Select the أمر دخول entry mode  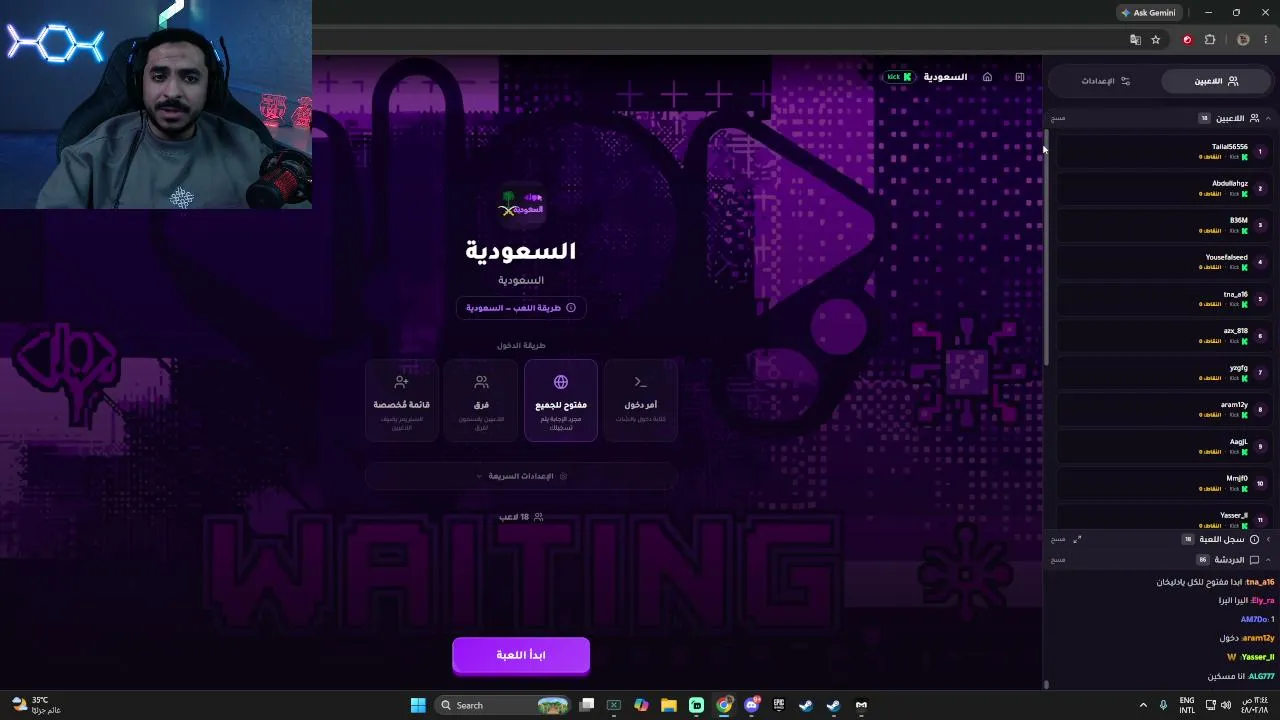(x=641, y=400)
